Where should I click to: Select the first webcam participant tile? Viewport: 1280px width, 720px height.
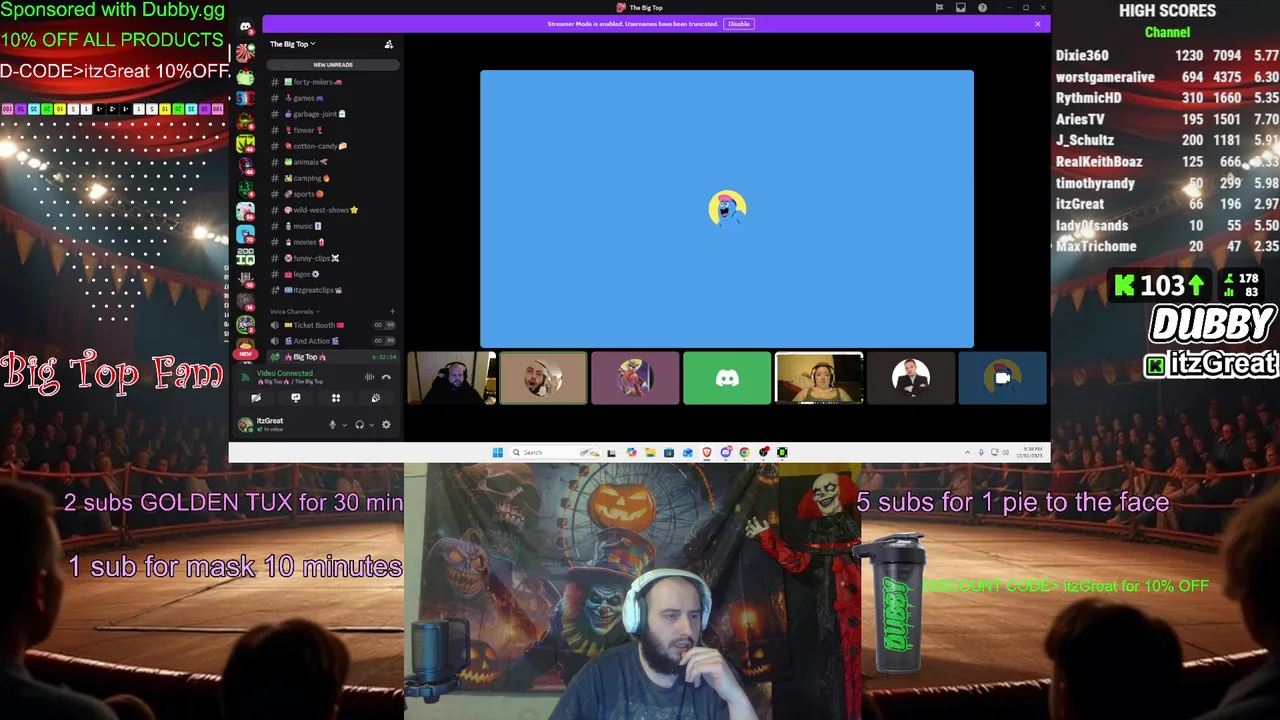point(452,378)
